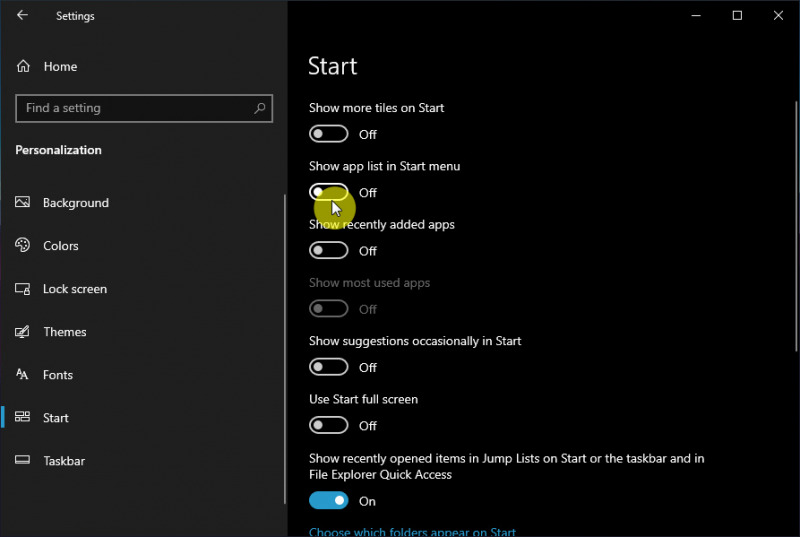Minimize the Settings window
Viewport: 800px width, 537px height.
(x=696, y=15)
